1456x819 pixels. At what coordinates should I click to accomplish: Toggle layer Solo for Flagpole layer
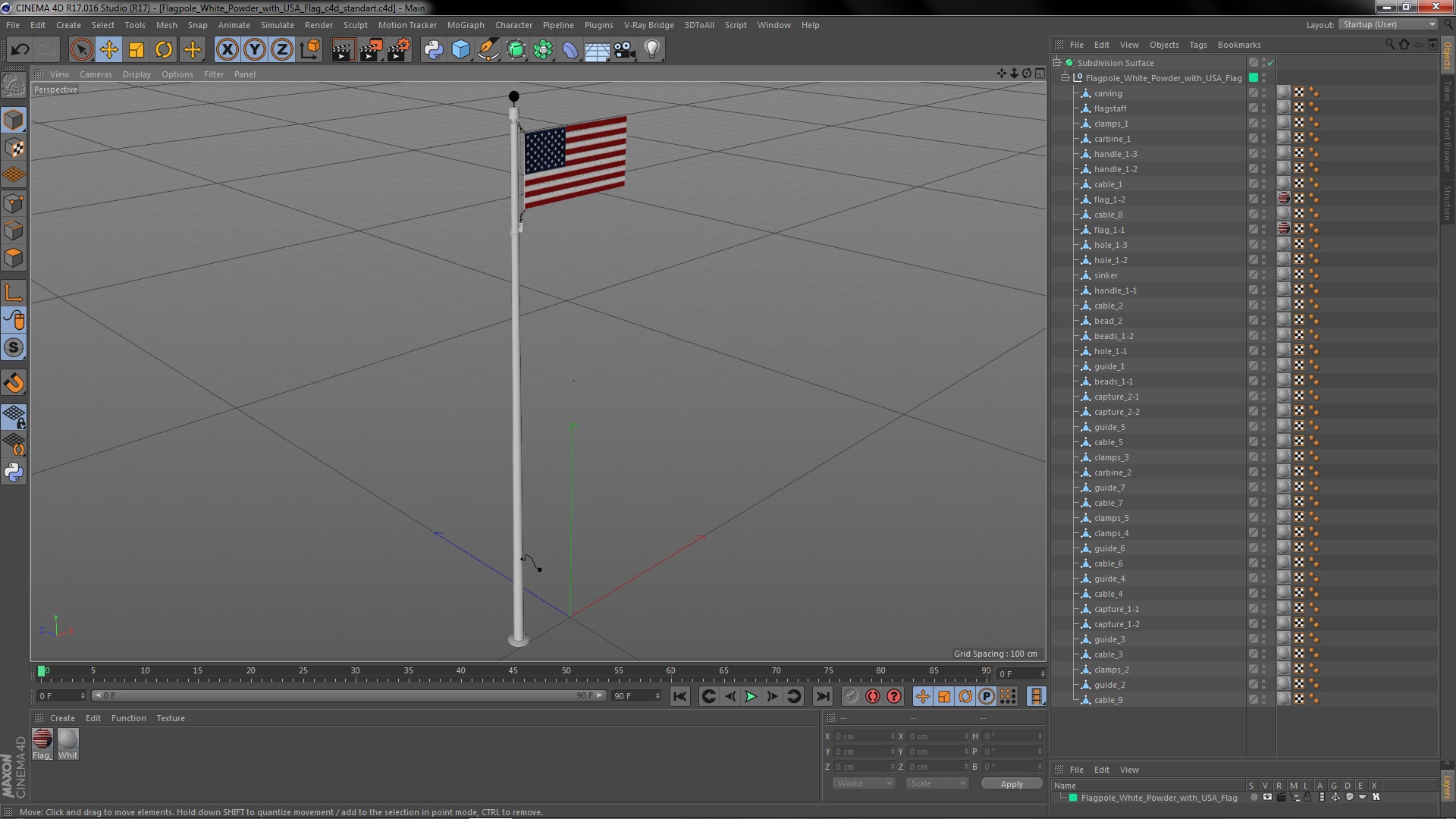coord(1254,798)
